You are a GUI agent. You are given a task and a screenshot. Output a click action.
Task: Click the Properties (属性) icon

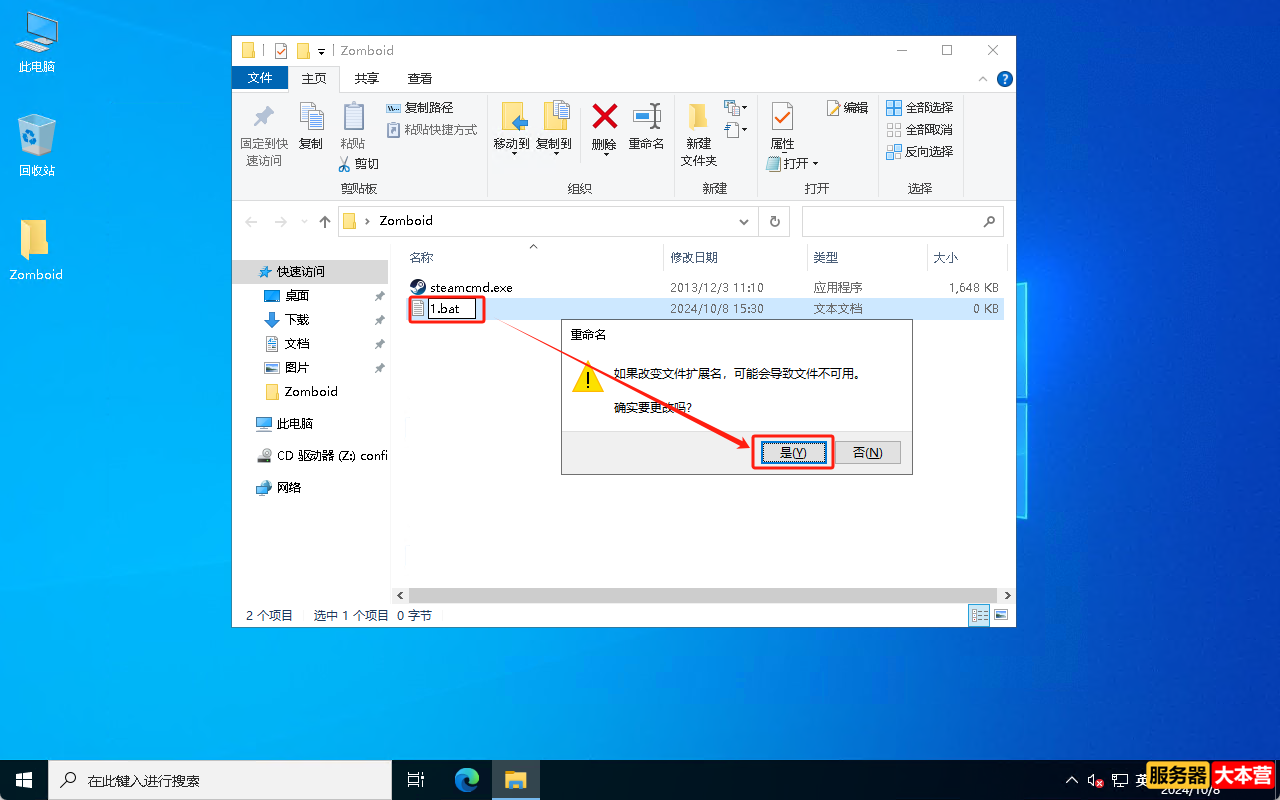click(x=782, y=117)
